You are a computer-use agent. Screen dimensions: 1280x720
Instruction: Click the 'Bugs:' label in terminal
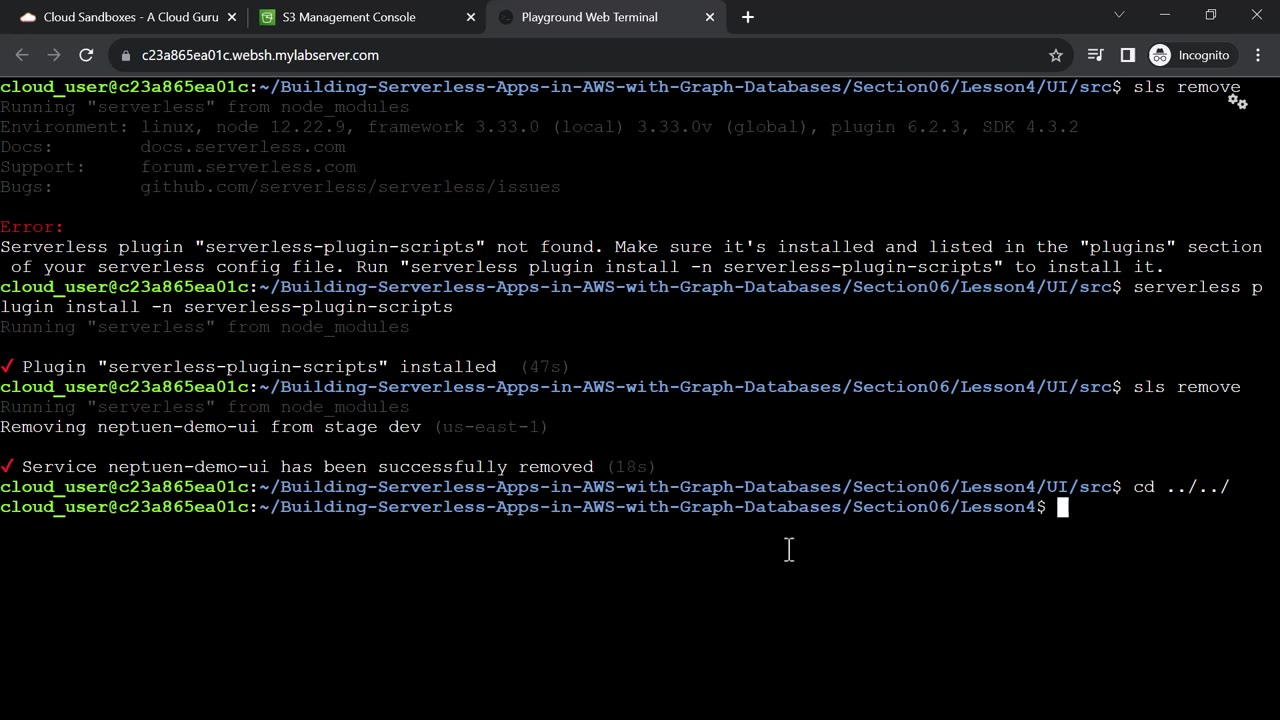27,187
